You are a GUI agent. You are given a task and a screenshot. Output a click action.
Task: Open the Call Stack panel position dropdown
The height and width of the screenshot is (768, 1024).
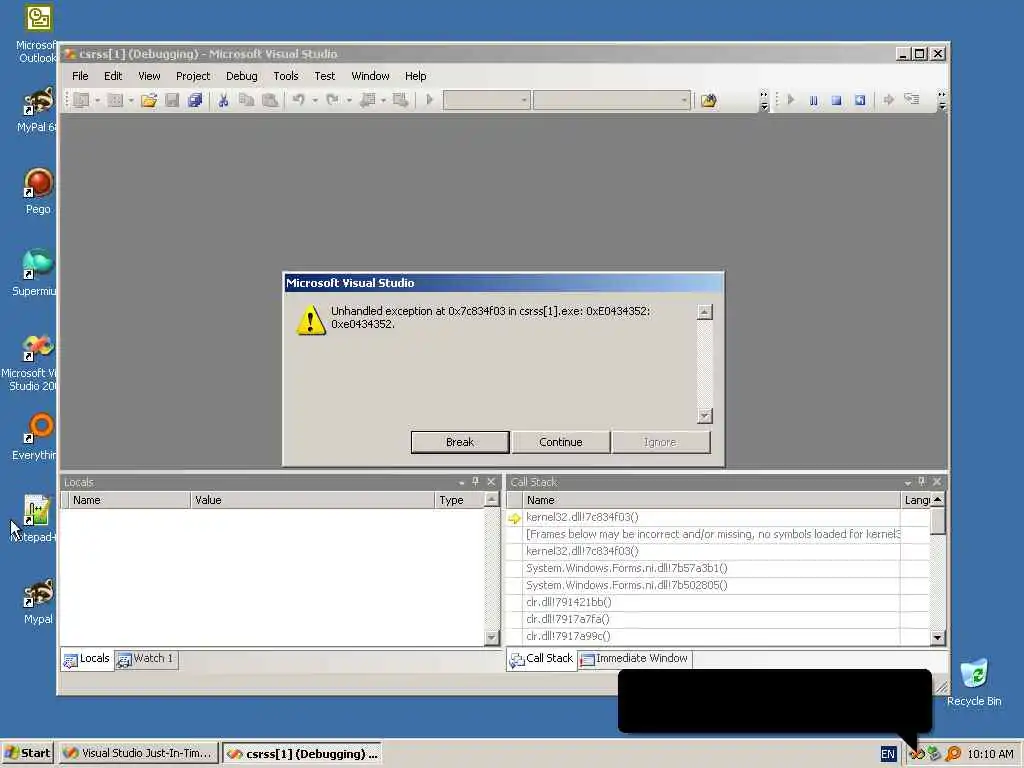(x=907, y=482)
